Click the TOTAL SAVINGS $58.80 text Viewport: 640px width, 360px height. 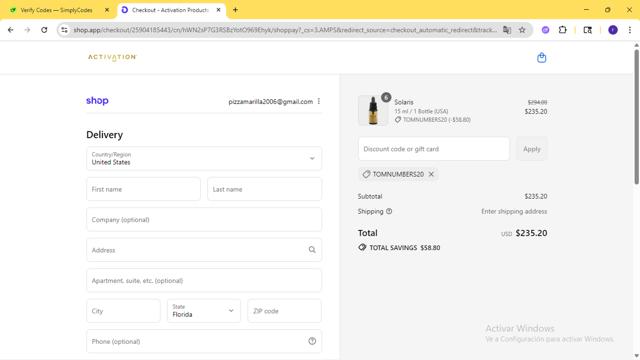(x=404, y=248)
